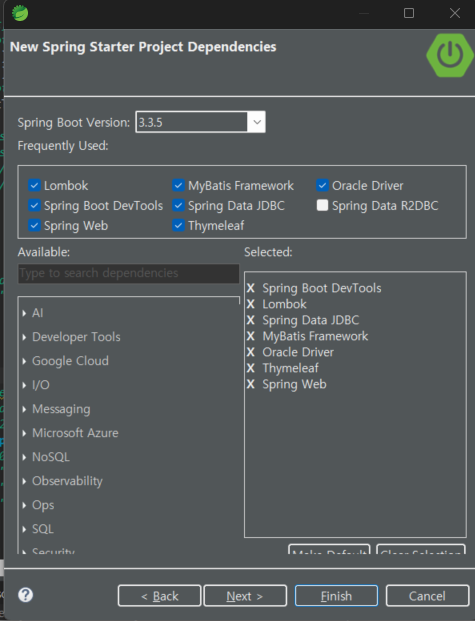This screenshot has width=475, height=621.
Task: Uncheck the Spring Web checkbox
Action: tap(34, 225)
